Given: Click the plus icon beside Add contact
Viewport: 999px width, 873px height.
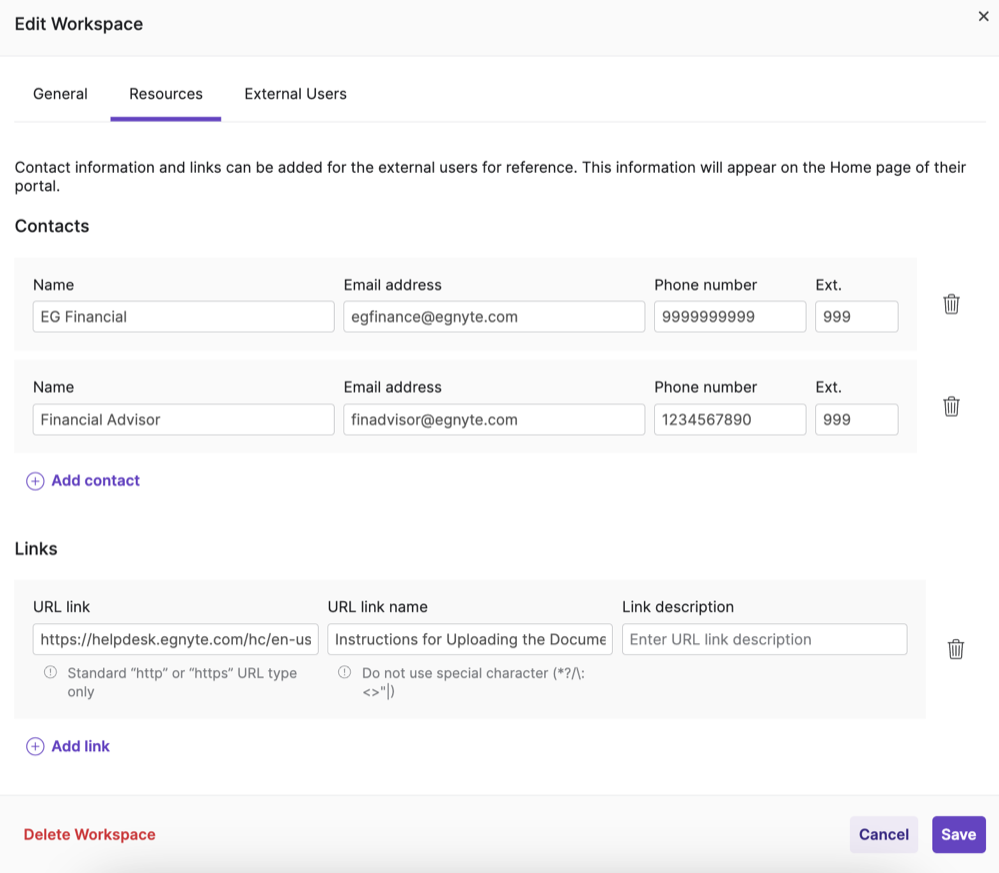Looking at the screenshot, I should tap(35, 481).
